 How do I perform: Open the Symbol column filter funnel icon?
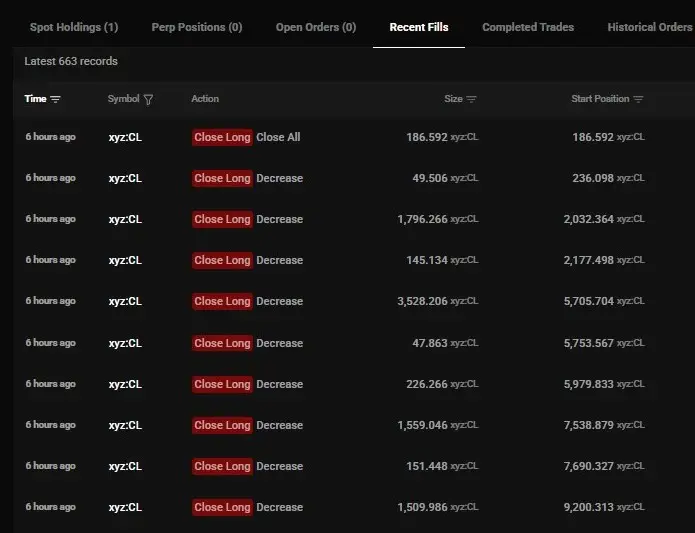point(148,99)
